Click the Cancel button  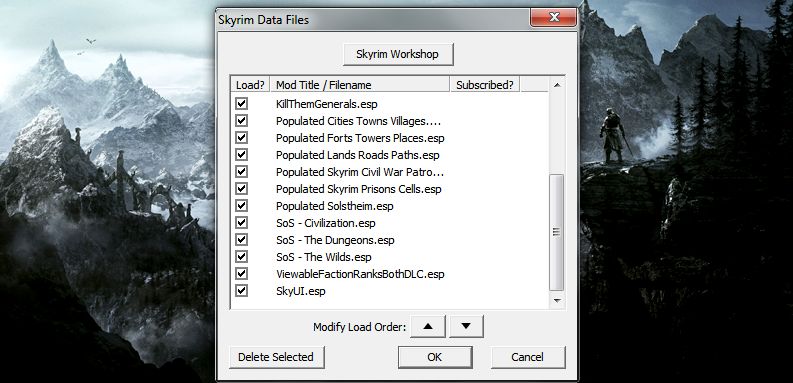(x=527, y=357)
